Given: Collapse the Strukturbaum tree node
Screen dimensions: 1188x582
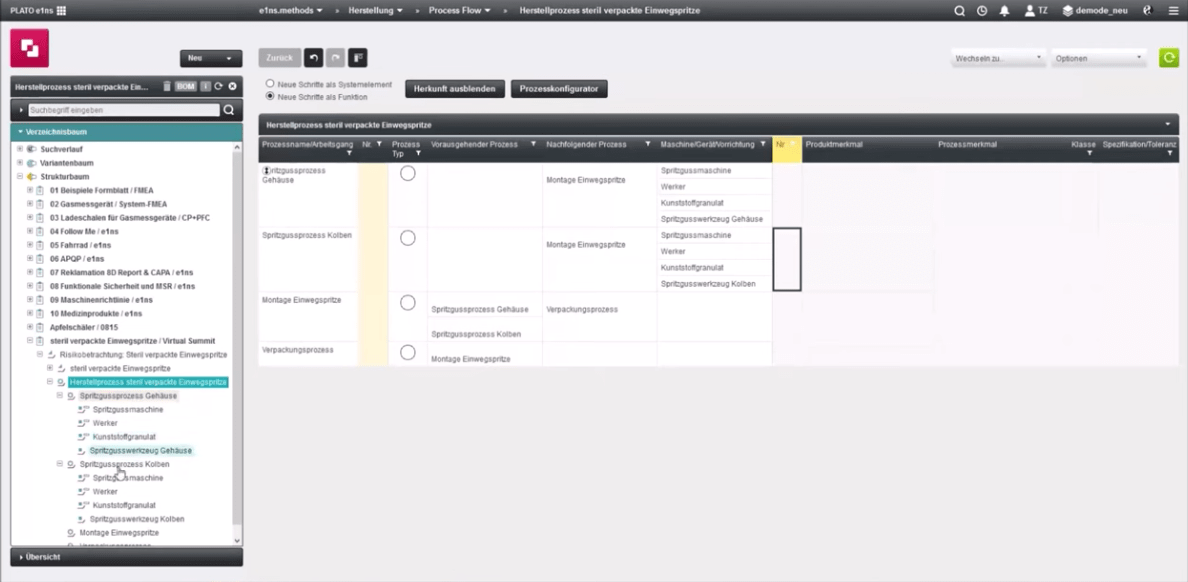Looking at the screenshot, I should [x=20, y=177].
